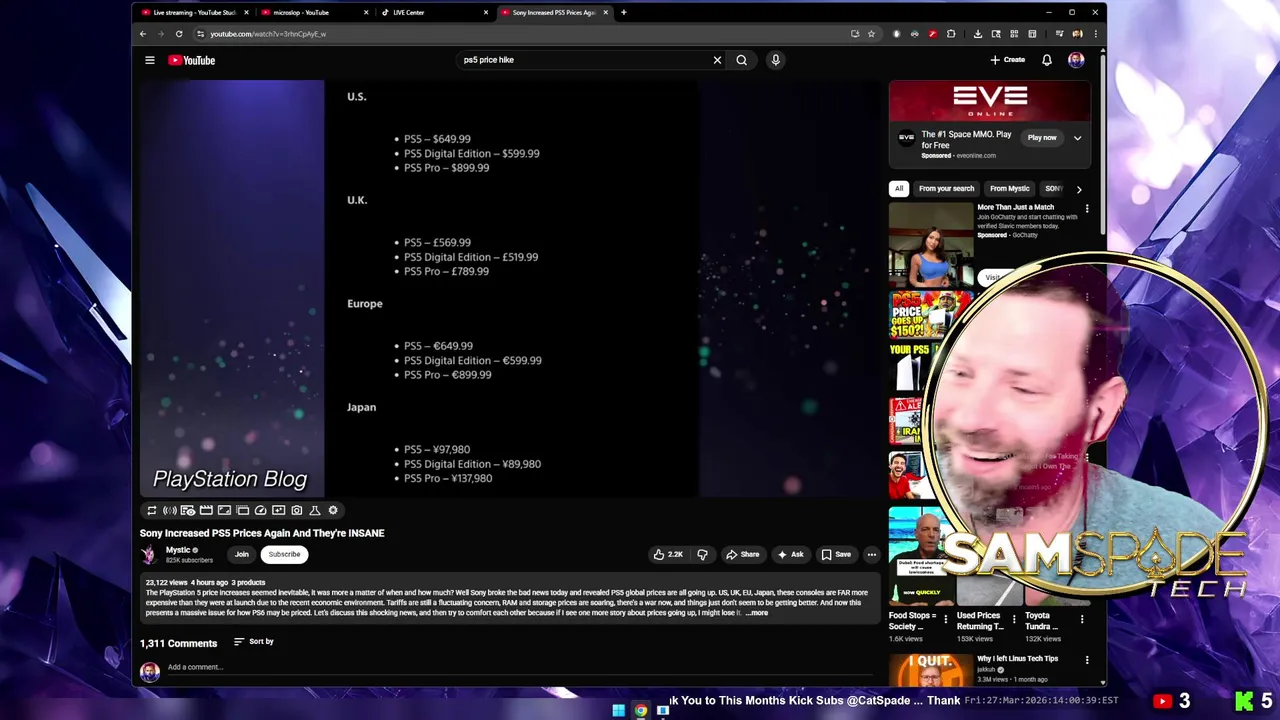The width and height of the screenshot is (1280, 720).
Task: Switch to 'Live streaming - YouTube Studio' tab
Action: [193, 13]
